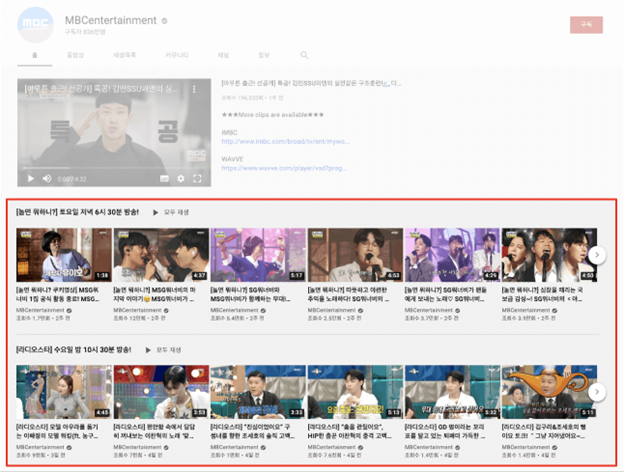Click title 'SG워너비가 팬들에게 보내는 노래'
The image size is (624, 472).
[x=446, y=295]
